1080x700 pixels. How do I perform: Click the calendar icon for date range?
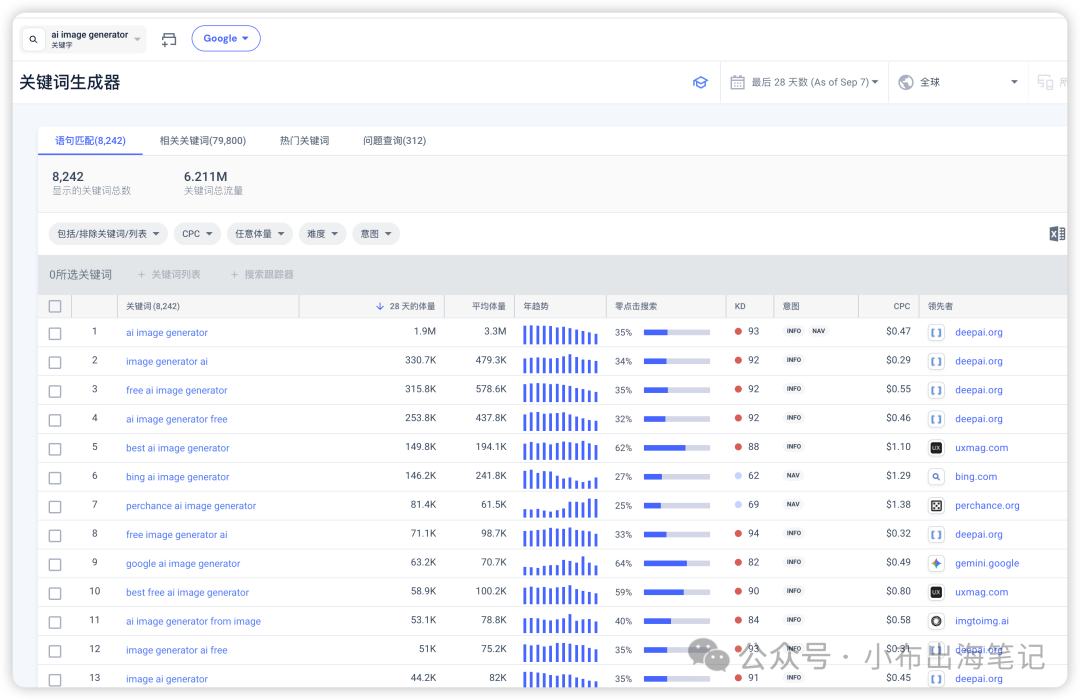pos(737,82)
